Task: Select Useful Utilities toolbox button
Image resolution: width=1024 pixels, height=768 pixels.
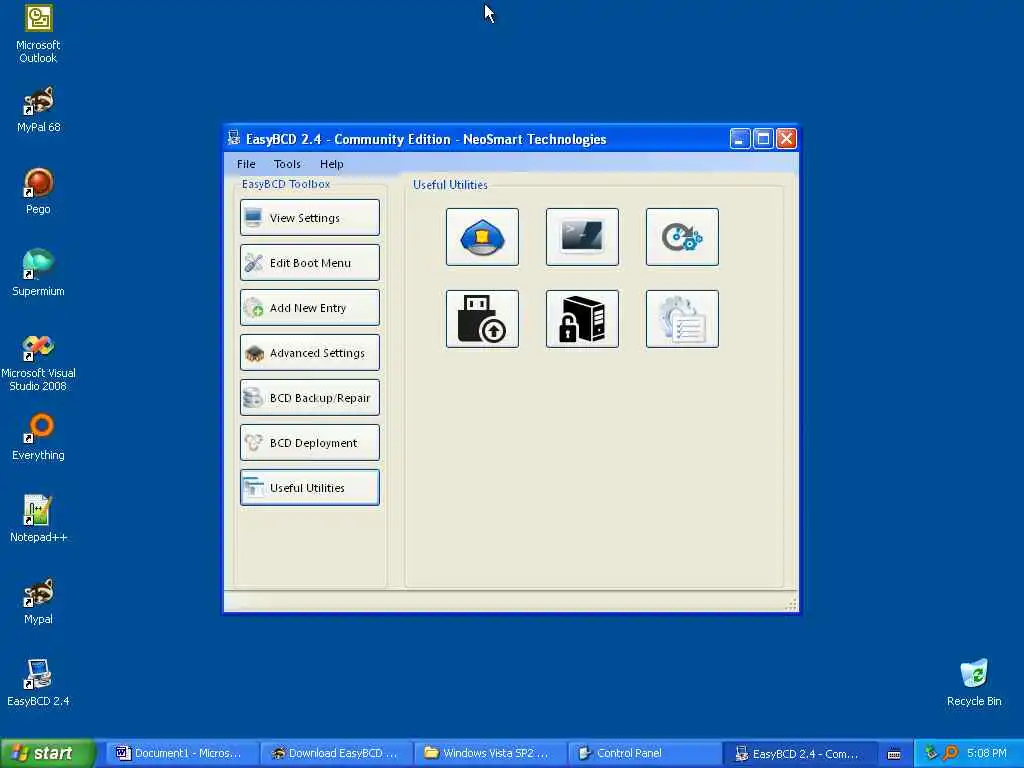Action: [x=310, y=488]
